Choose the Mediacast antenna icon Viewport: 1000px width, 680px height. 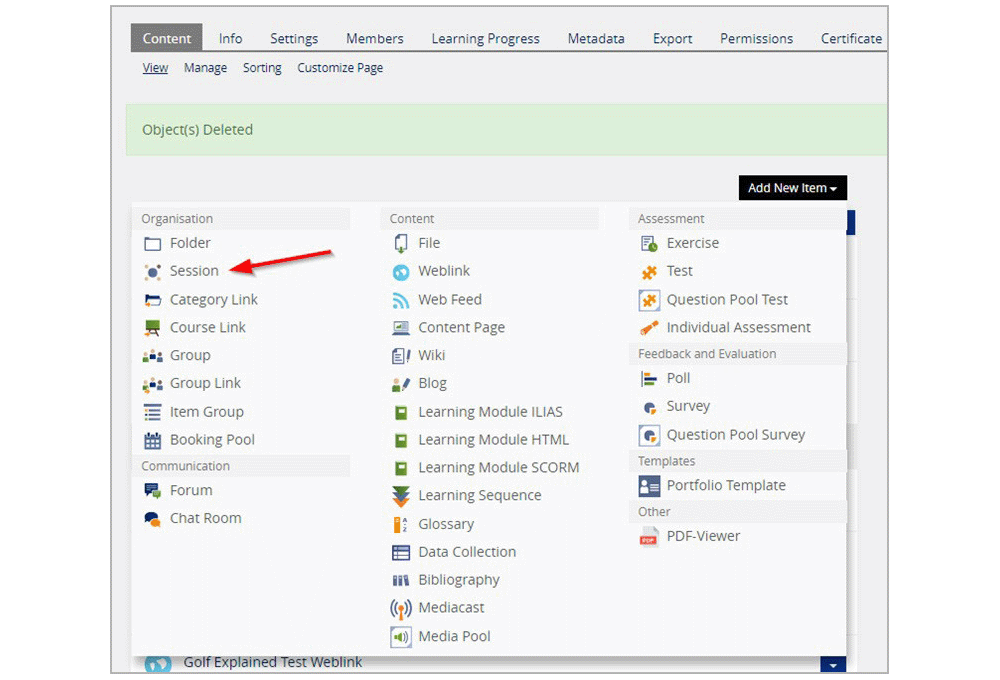(x=401, y=609)
